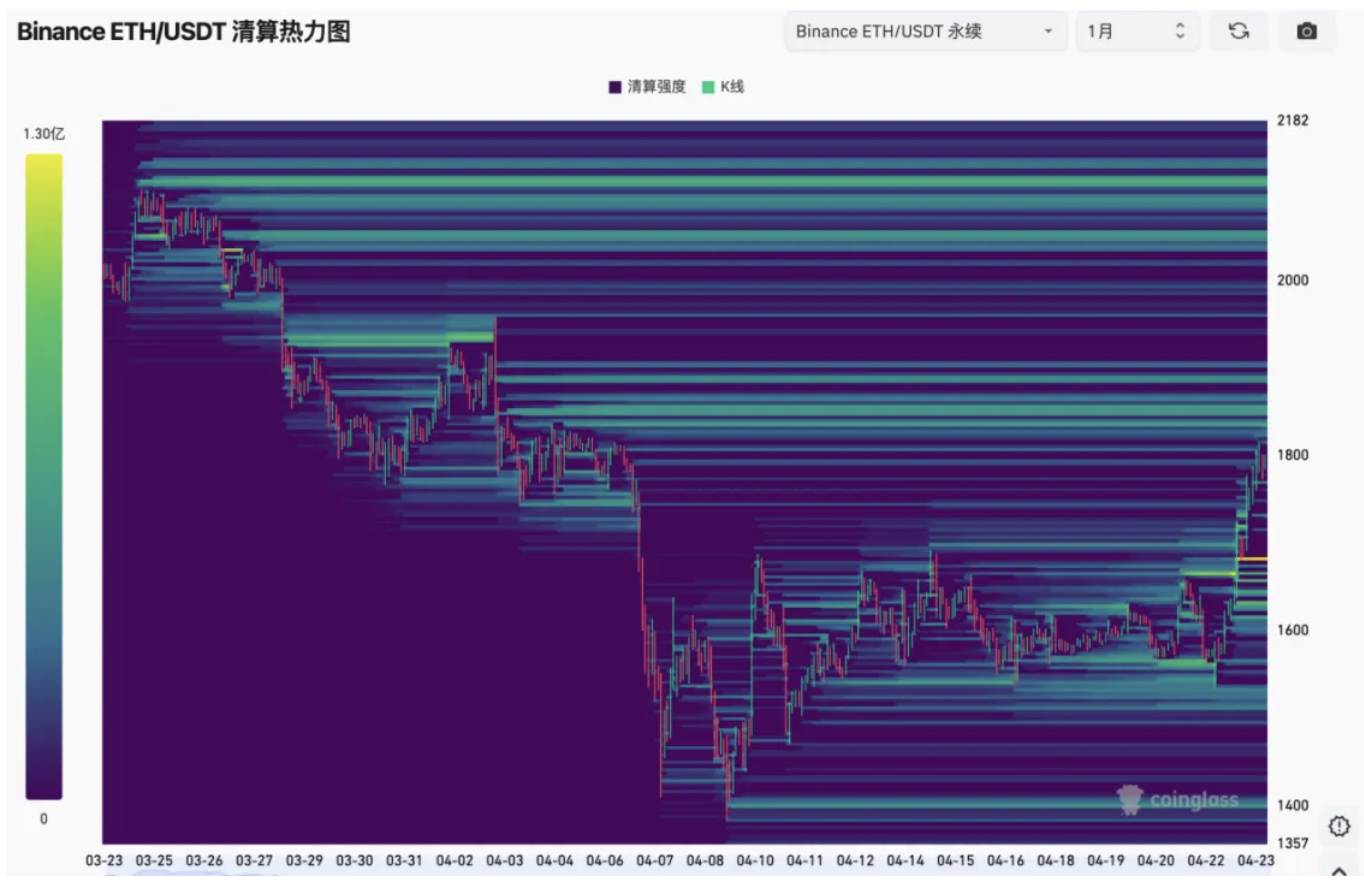Click the 04-02 date axis label
Screen dimensions: 1364x882
[454, 861]
